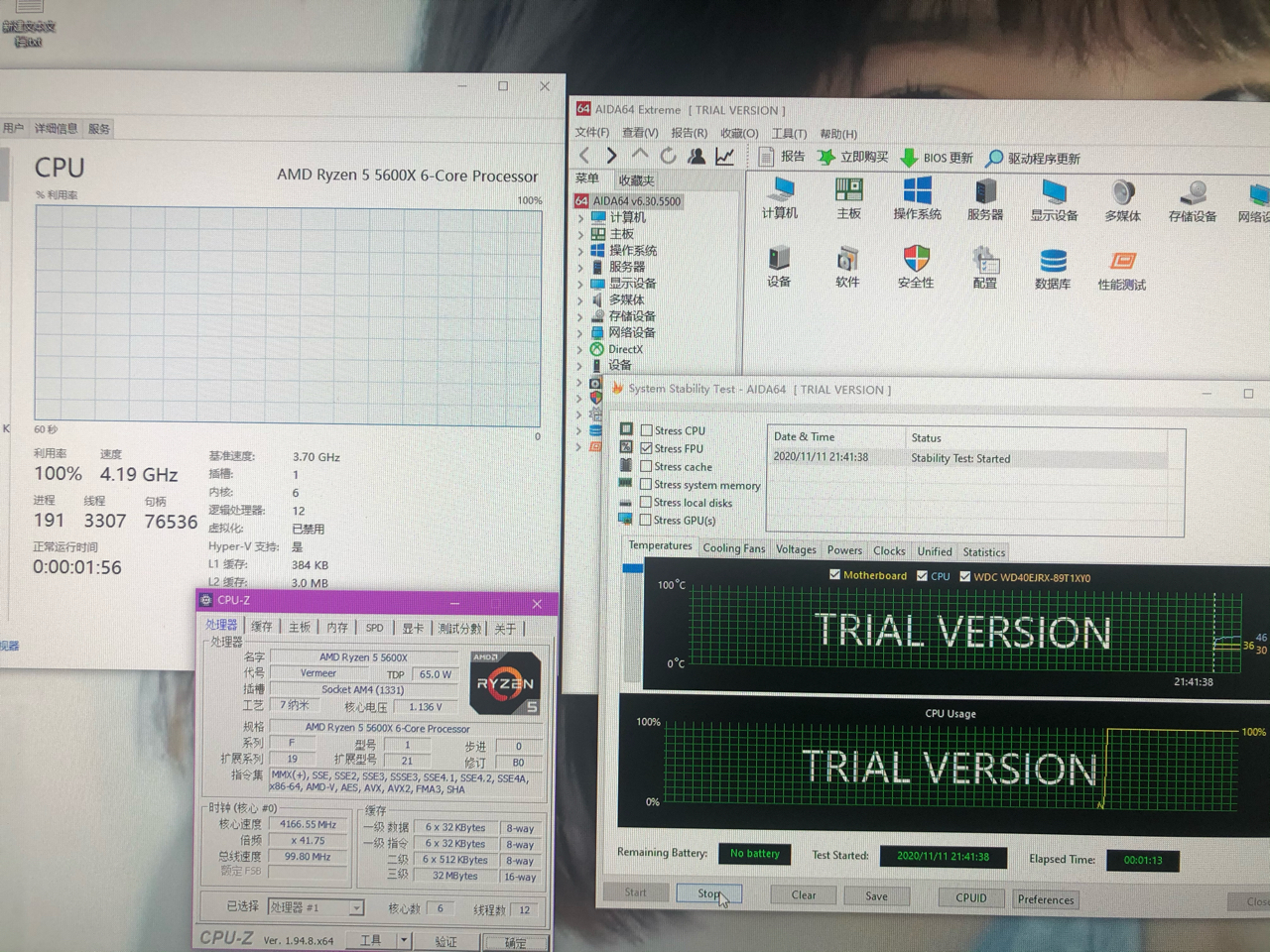The width and height of the screenshot is (1270, 952).
Task: Expand the Computer tree node in AIDA64
Action: pos(580,217)
